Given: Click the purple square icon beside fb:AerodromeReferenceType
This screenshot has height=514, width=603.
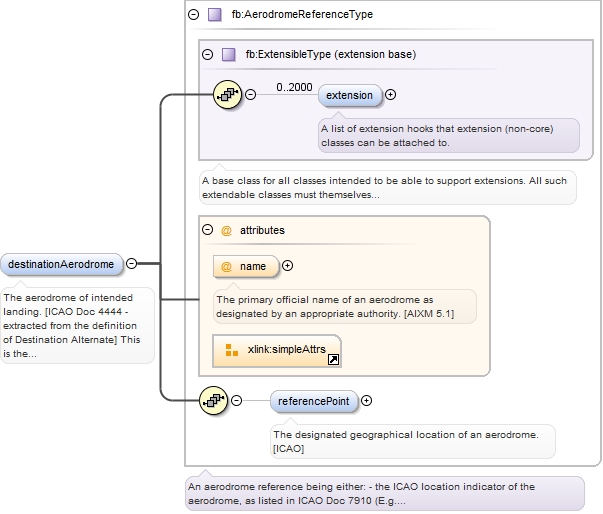Looking at the screenshot, I should pos(214,15).
